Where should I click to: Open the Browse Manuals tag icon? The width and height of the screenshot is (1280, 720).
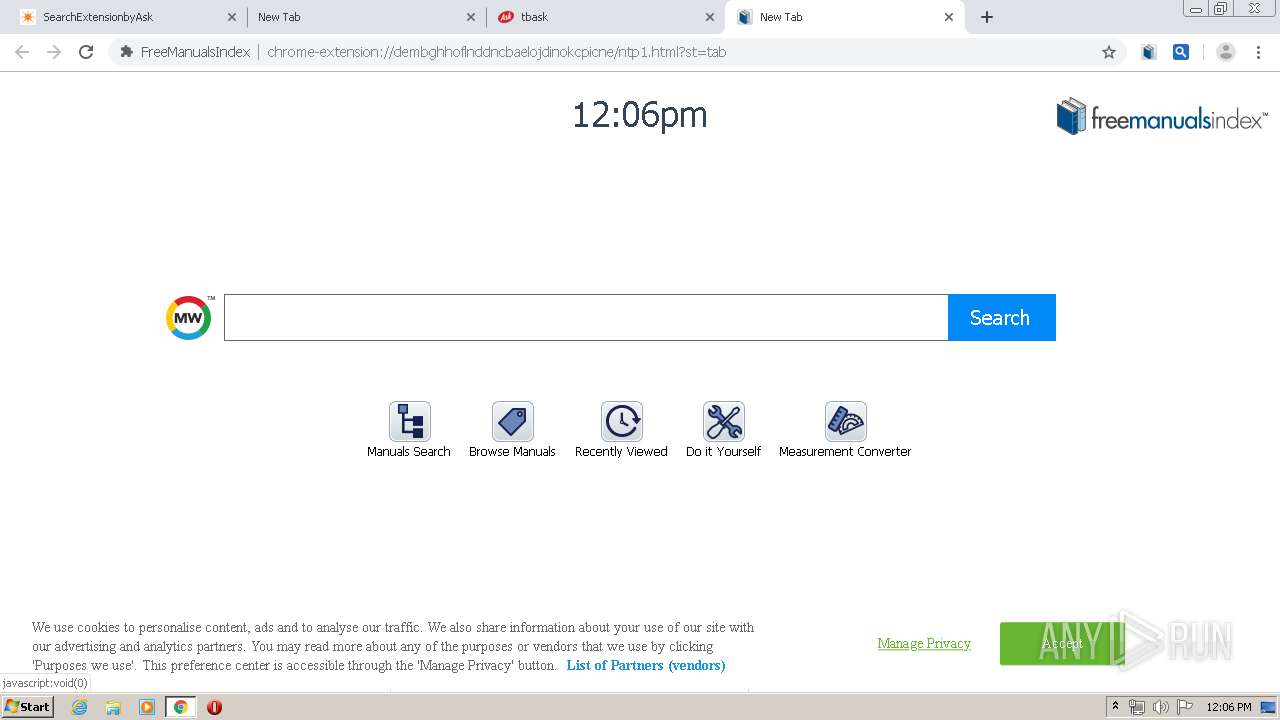pos(512,421)
